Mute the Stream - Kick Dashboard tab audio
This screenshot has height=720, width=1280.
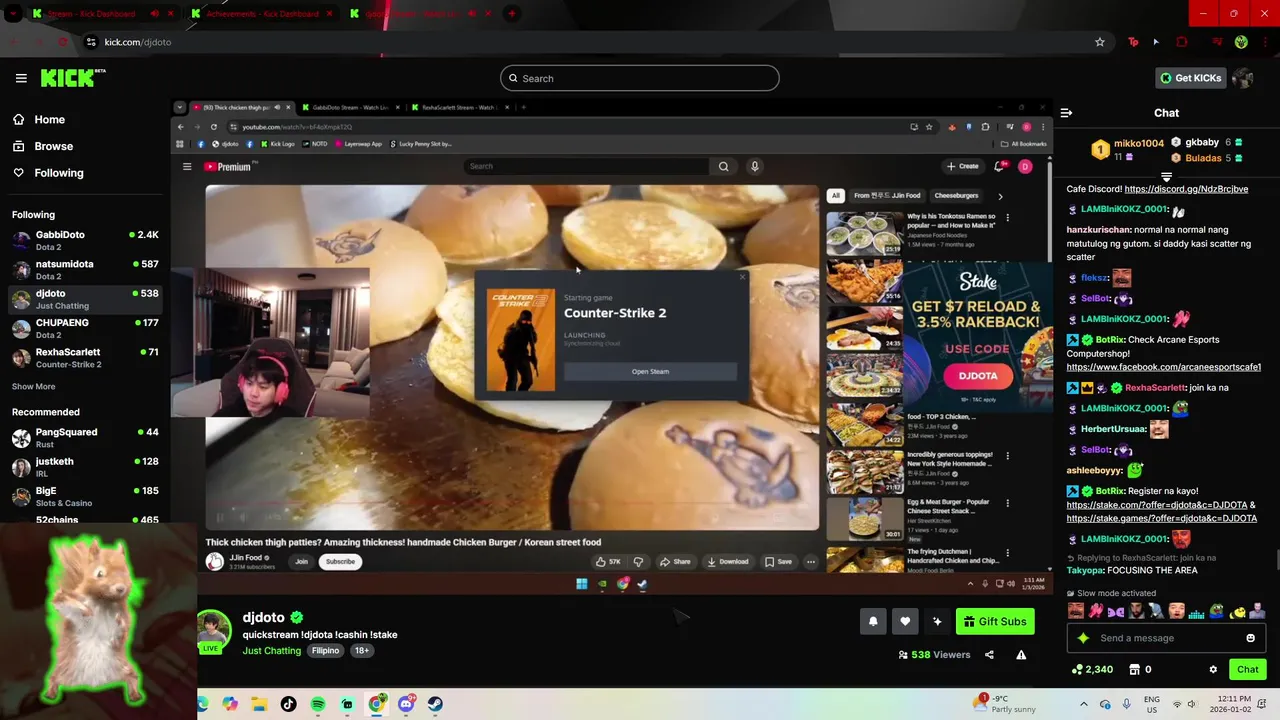[x=154, y=14]
